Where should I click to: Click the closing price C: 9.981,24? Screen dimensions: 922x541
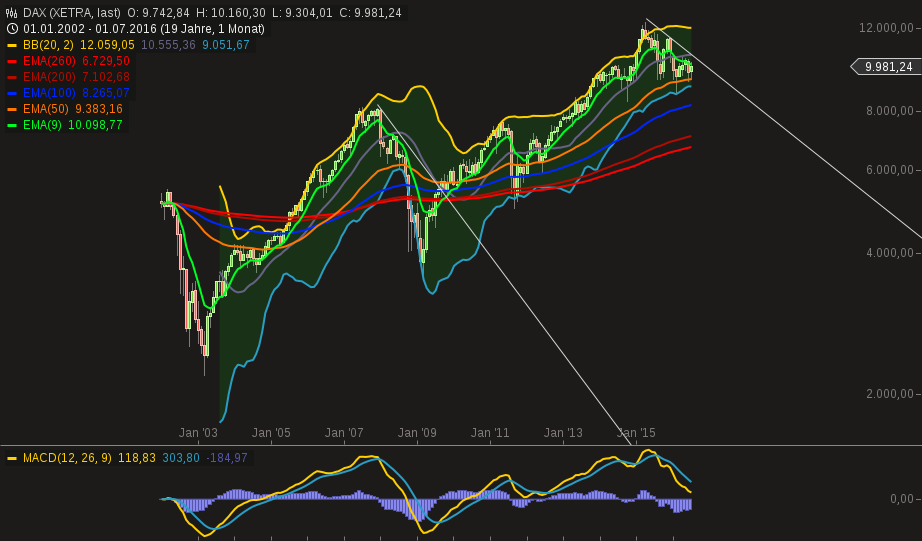click(x=370, y=12)
